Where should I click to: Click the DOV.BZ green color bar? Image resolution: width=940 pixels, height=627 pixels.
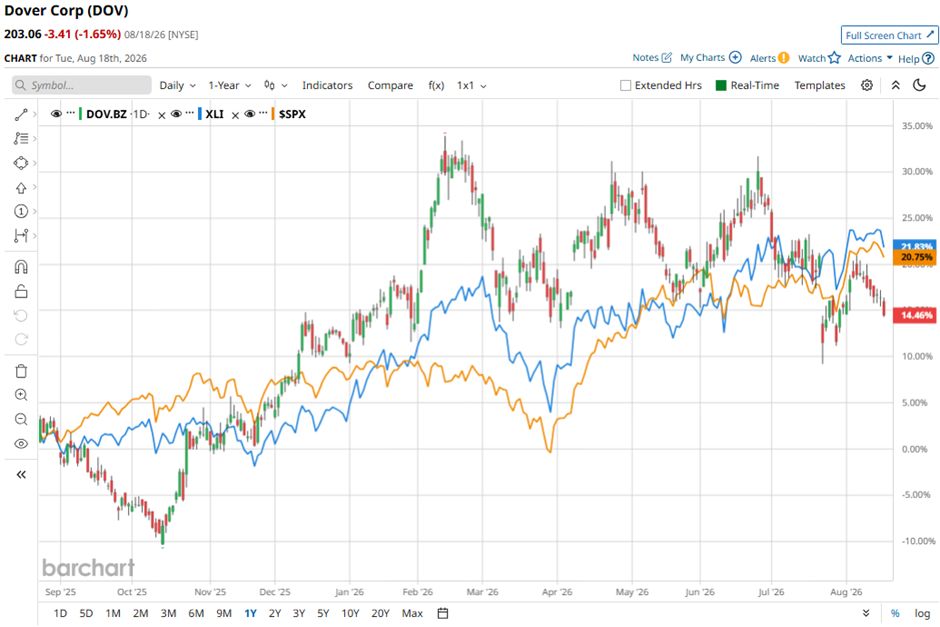pyautogui.click(x=80, y=114)
